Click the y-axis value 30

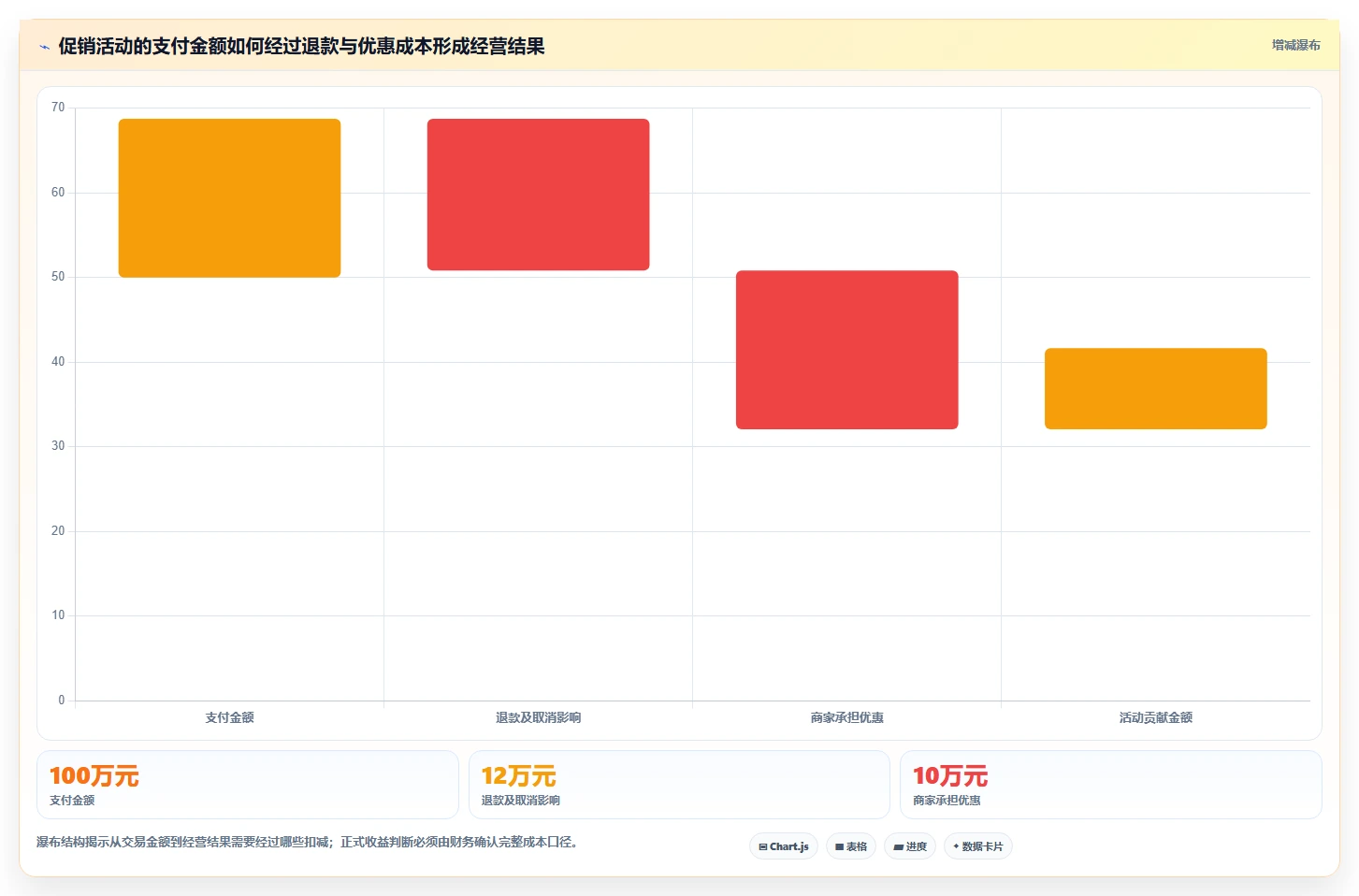[x=58, y=446]
